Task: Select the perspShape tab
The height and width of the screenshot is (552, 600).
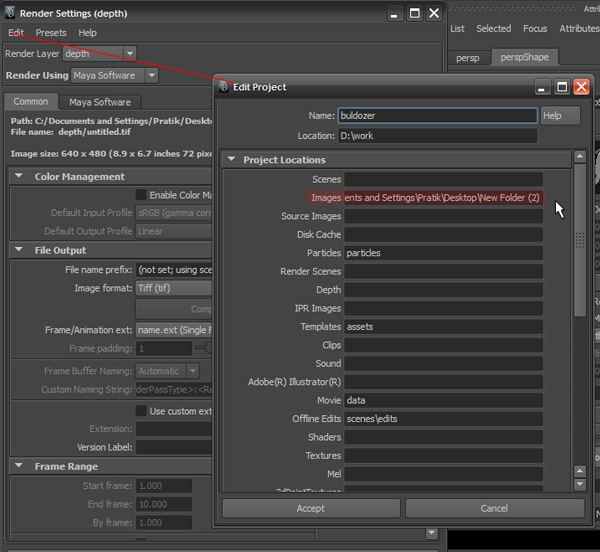Action: click(524, 57)
